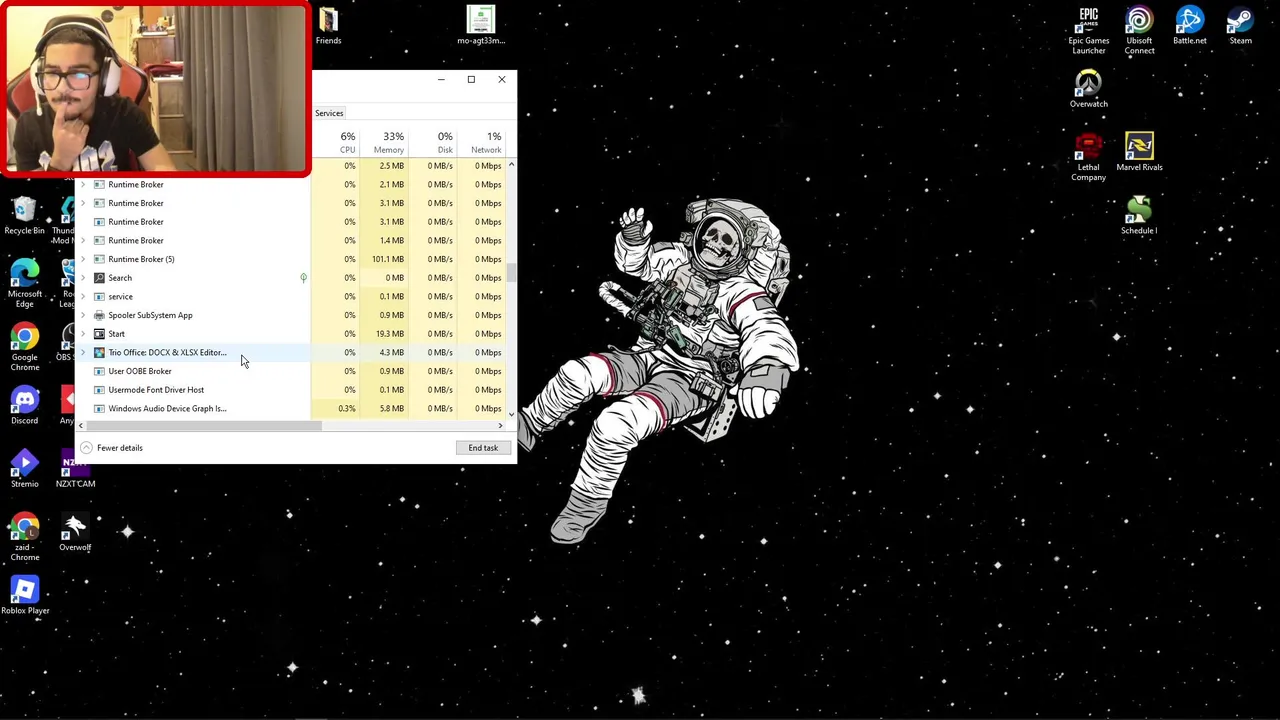Click the Start process icon in Task Manager

[x=99, y=334]
